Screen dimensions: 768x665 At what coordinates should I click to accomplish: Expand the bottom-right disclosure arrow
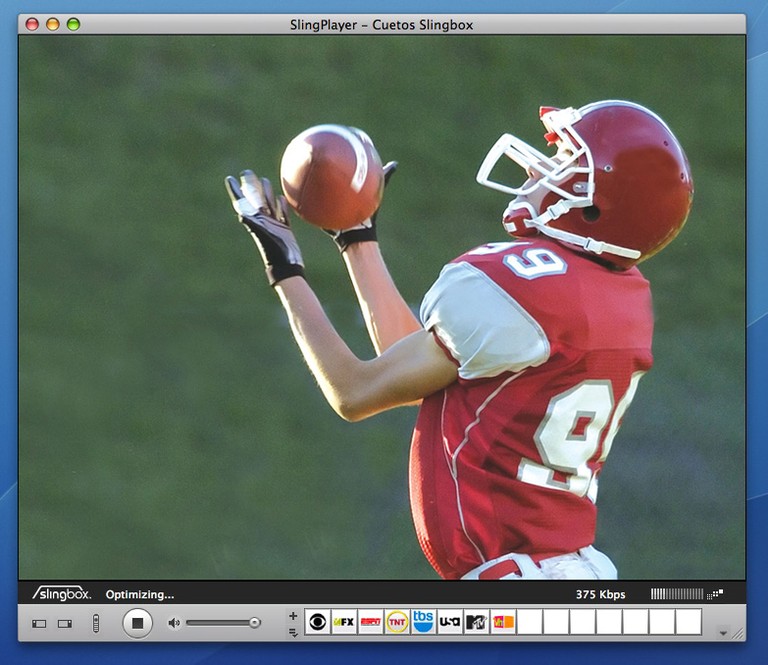click(723, 633)
